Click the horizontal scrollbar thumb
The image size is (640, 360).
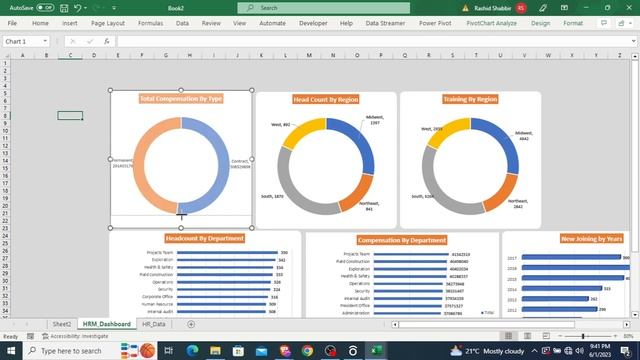point(487,324)
